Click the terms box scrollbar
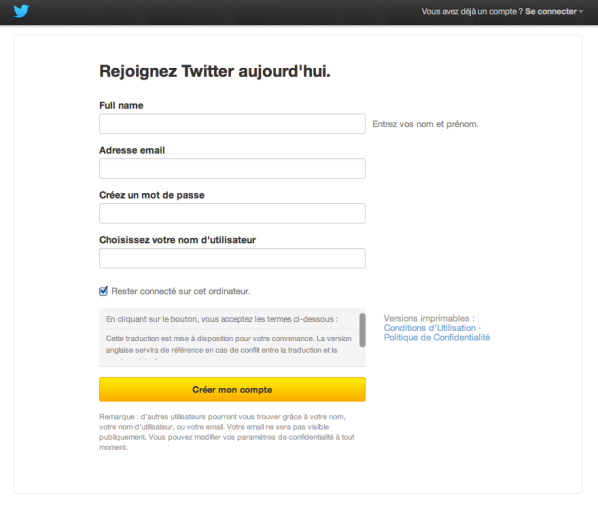 [362, 330]
